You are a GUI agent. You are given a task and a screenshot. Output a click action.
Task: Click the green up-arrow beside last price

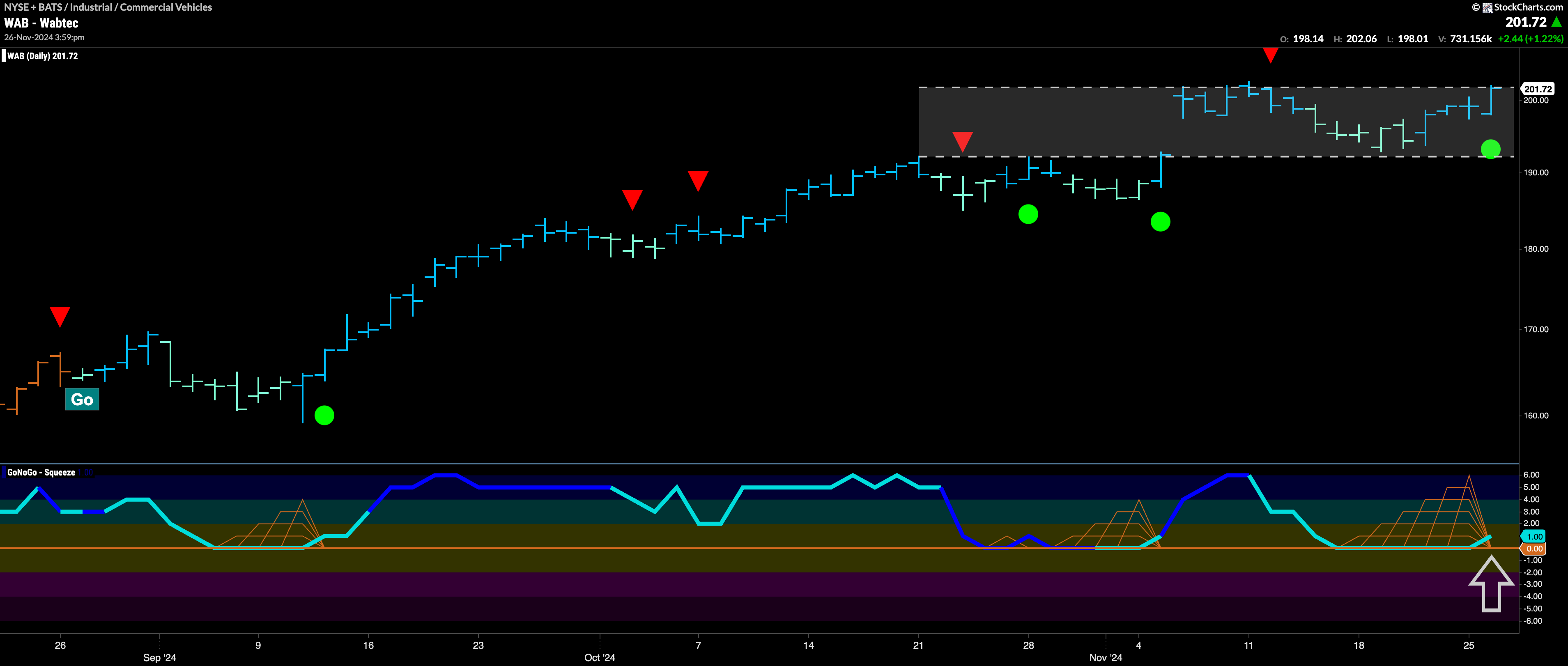coord(1557,22)
